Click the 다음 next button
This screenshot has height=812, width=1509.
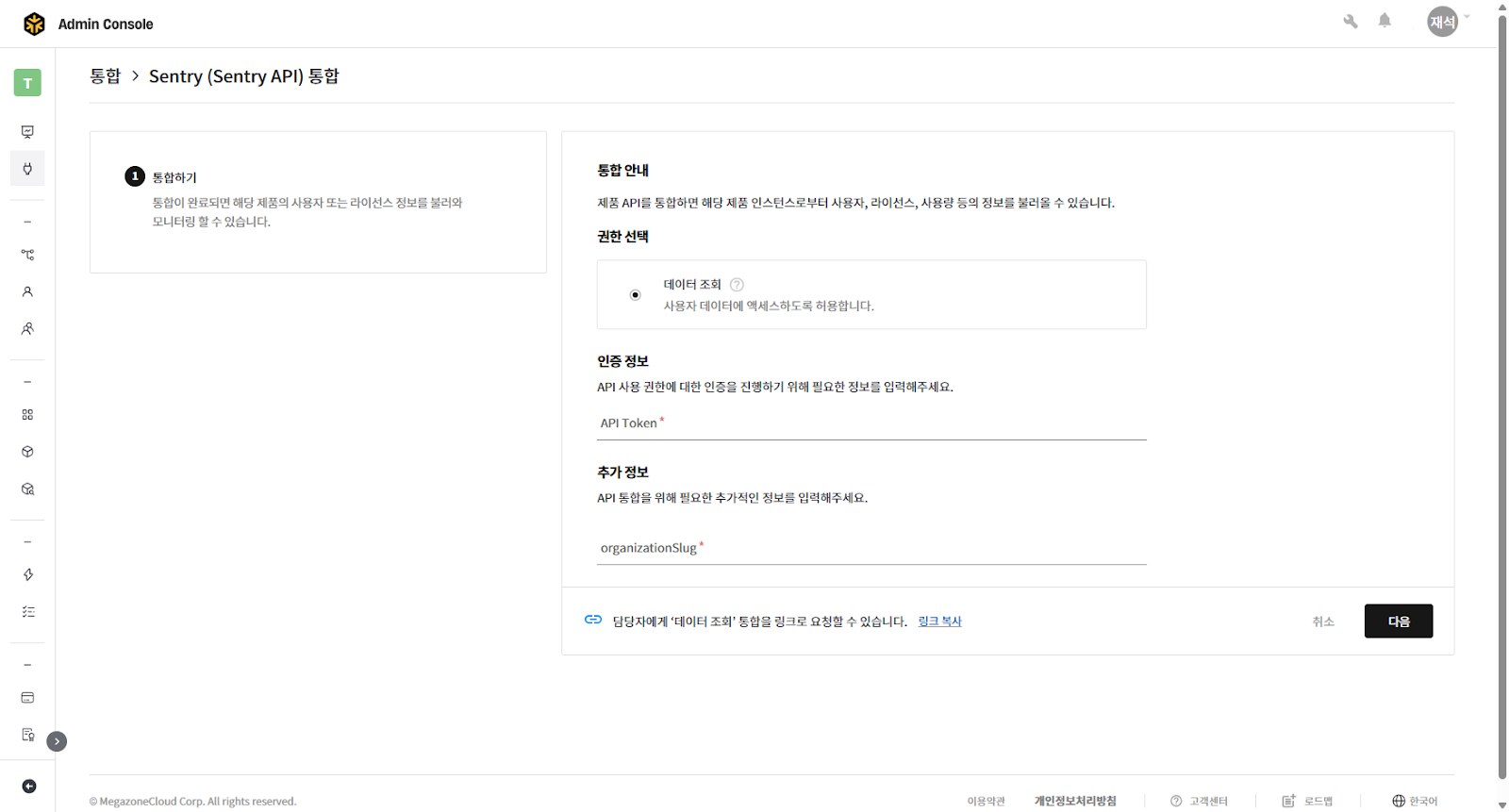1399,621
